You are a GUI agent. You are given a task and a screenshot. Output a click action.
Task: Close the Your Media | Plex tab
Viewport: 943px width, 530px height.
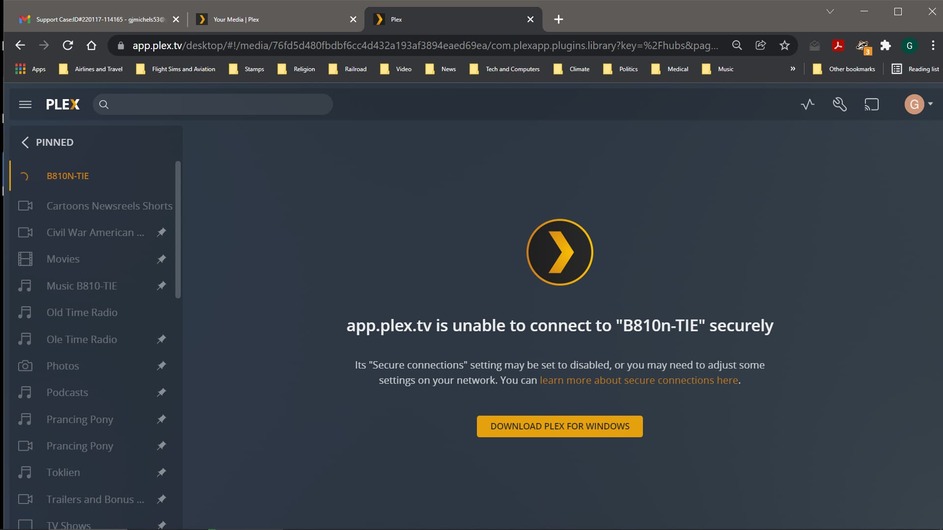(x=353, y=19)
